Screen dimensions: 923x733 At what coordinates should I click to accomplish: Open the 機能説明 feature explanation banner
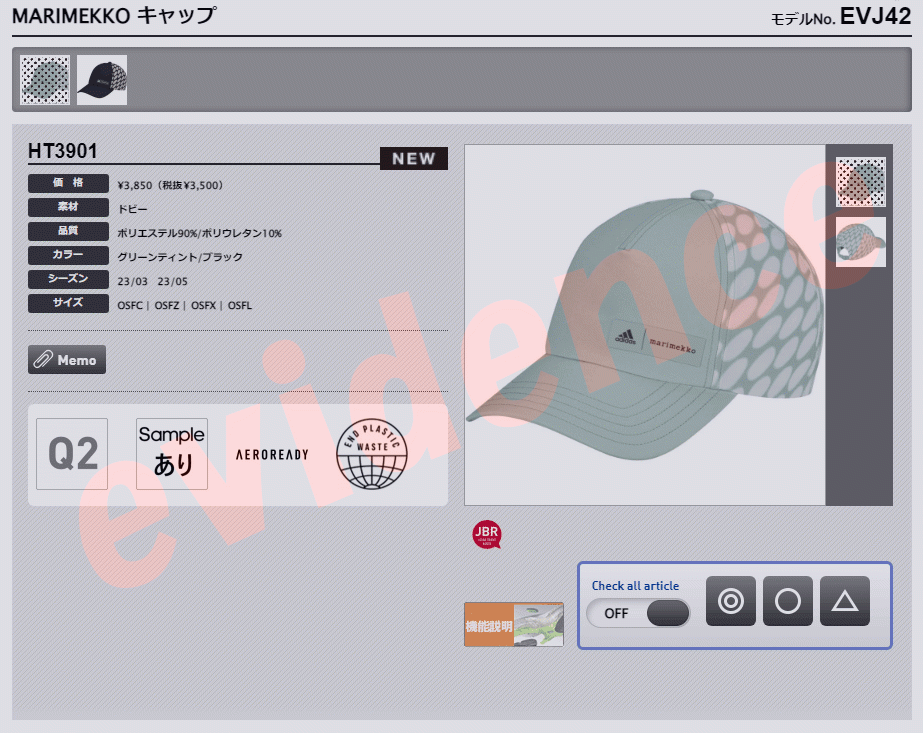coord(514,624)
